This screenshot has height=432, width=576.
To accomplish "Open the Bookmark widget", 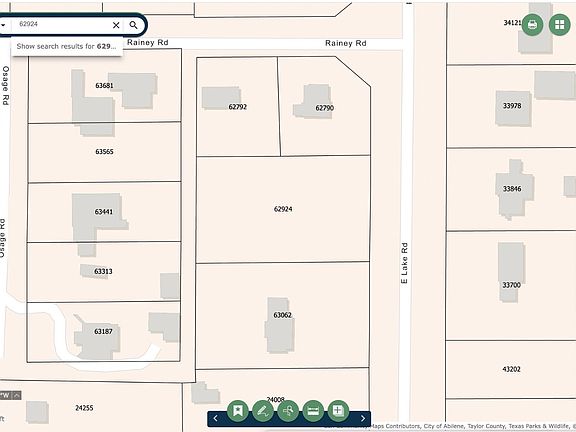I will 238,411.
